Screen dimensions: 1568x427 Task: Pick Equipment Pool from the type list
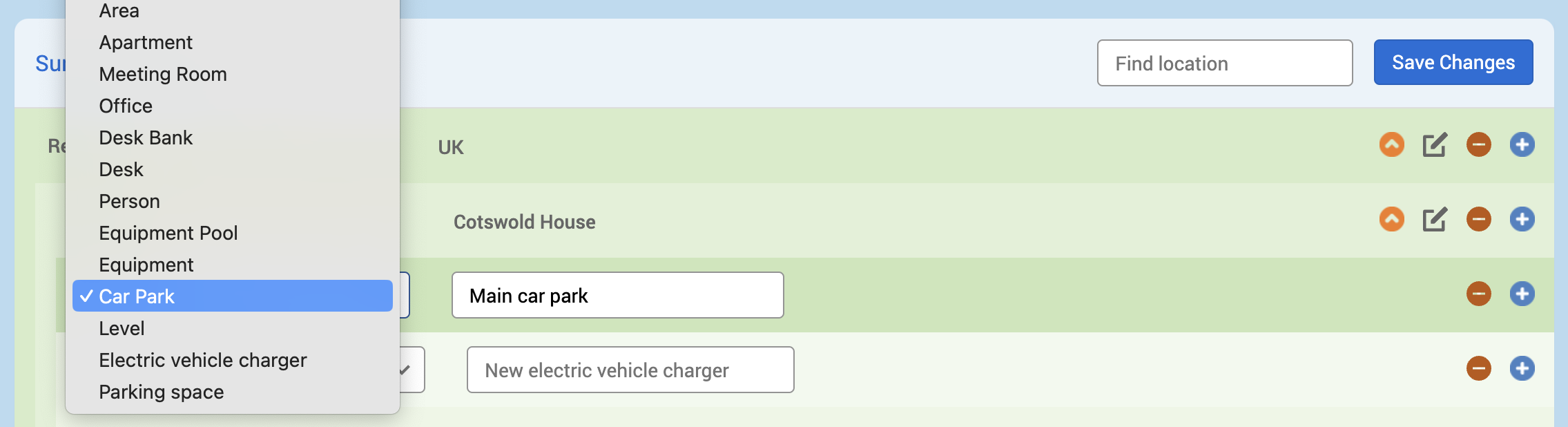pos(168,234)
